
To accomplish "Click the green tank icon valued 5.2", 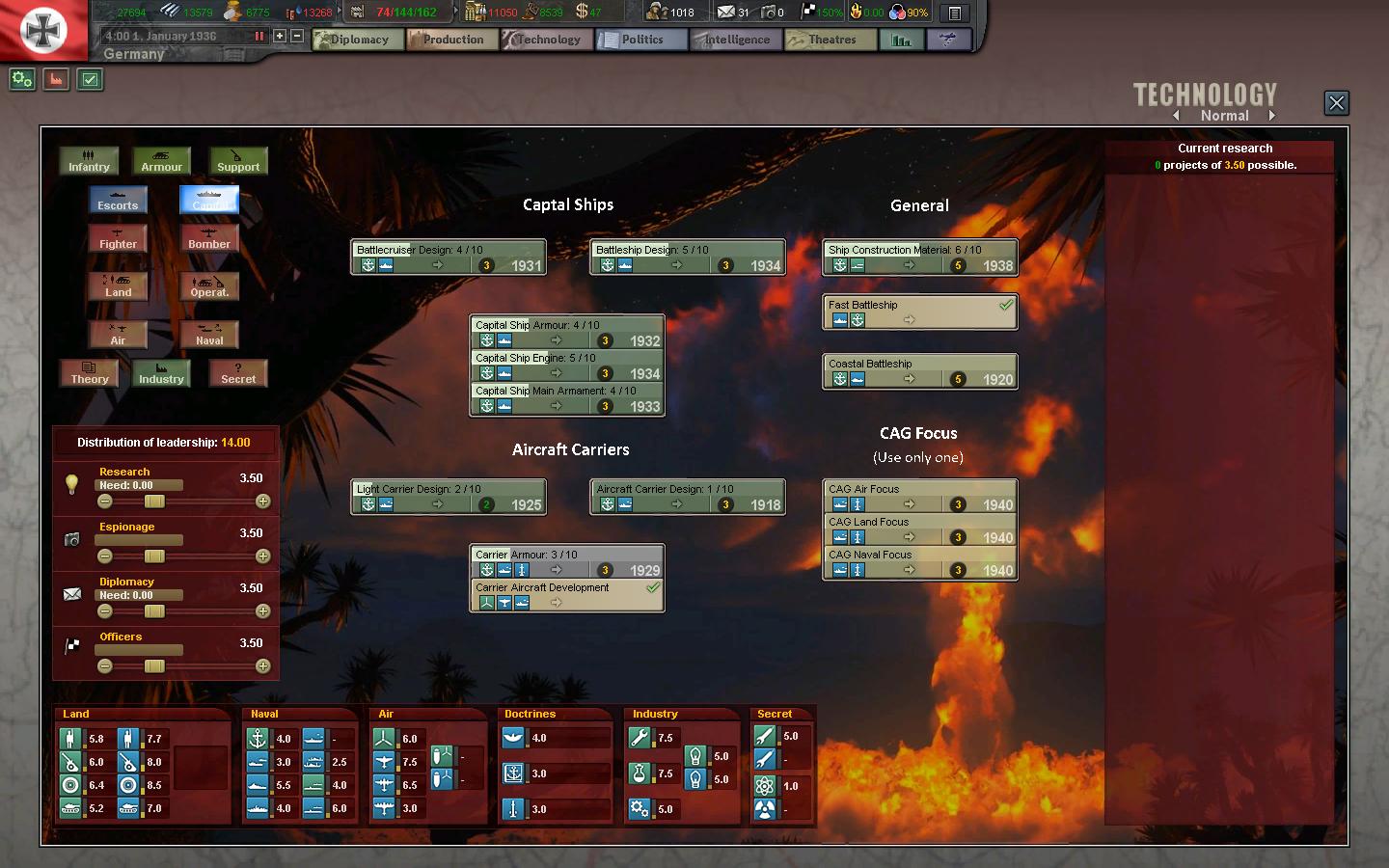I will [x=70, y=808].
